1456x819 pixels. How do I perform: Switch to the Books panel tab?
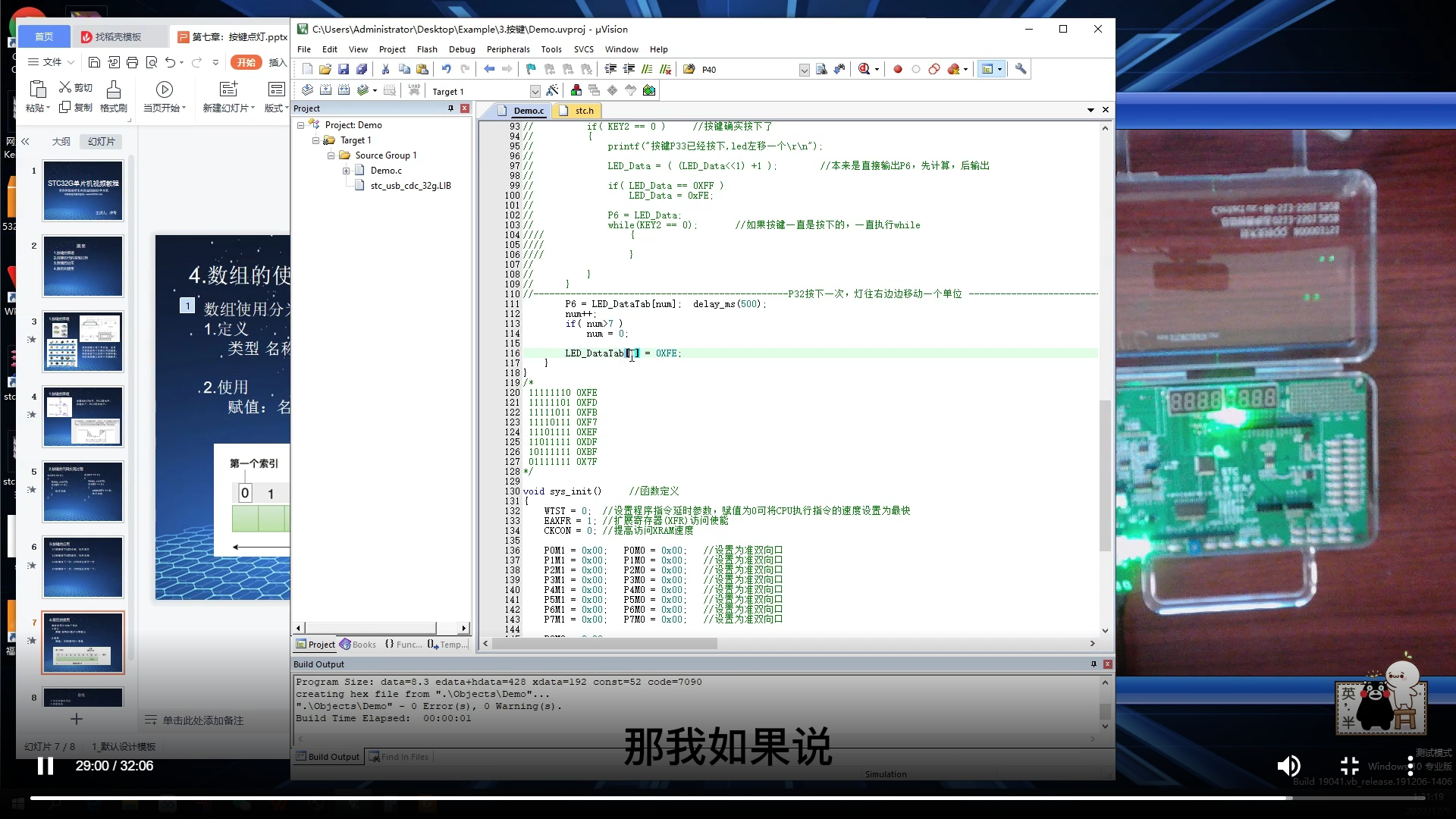(358, 645)
